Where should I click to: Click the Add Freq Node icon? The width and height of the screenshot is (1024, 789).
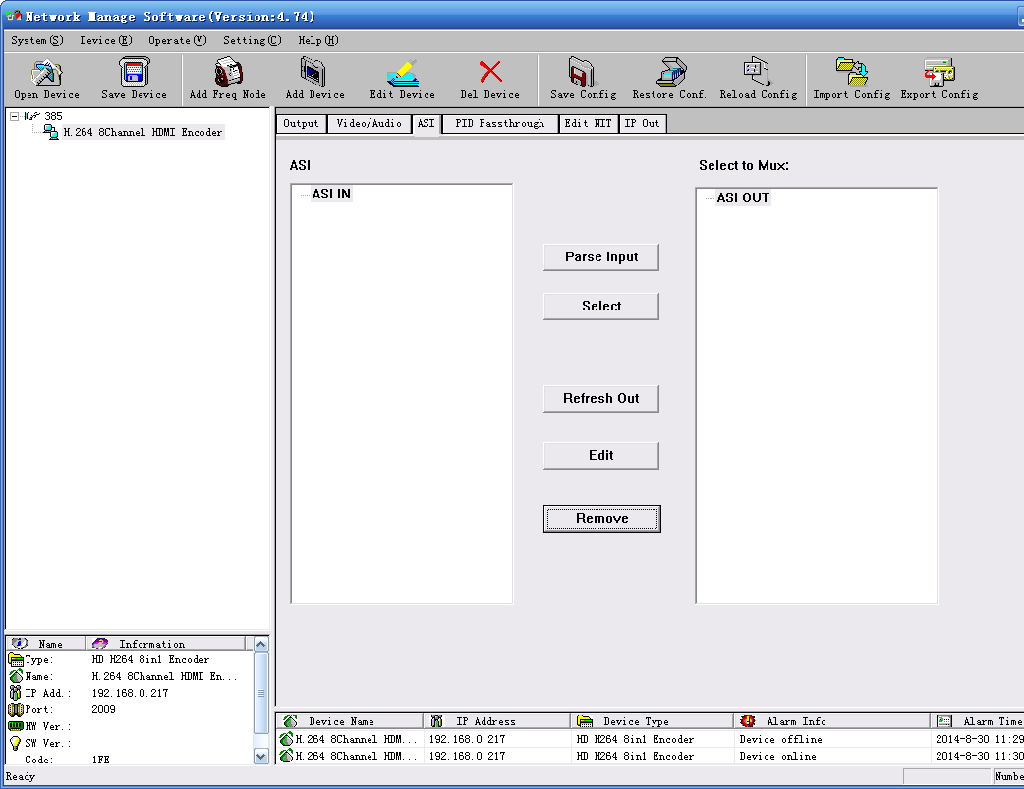pos(228,72)
